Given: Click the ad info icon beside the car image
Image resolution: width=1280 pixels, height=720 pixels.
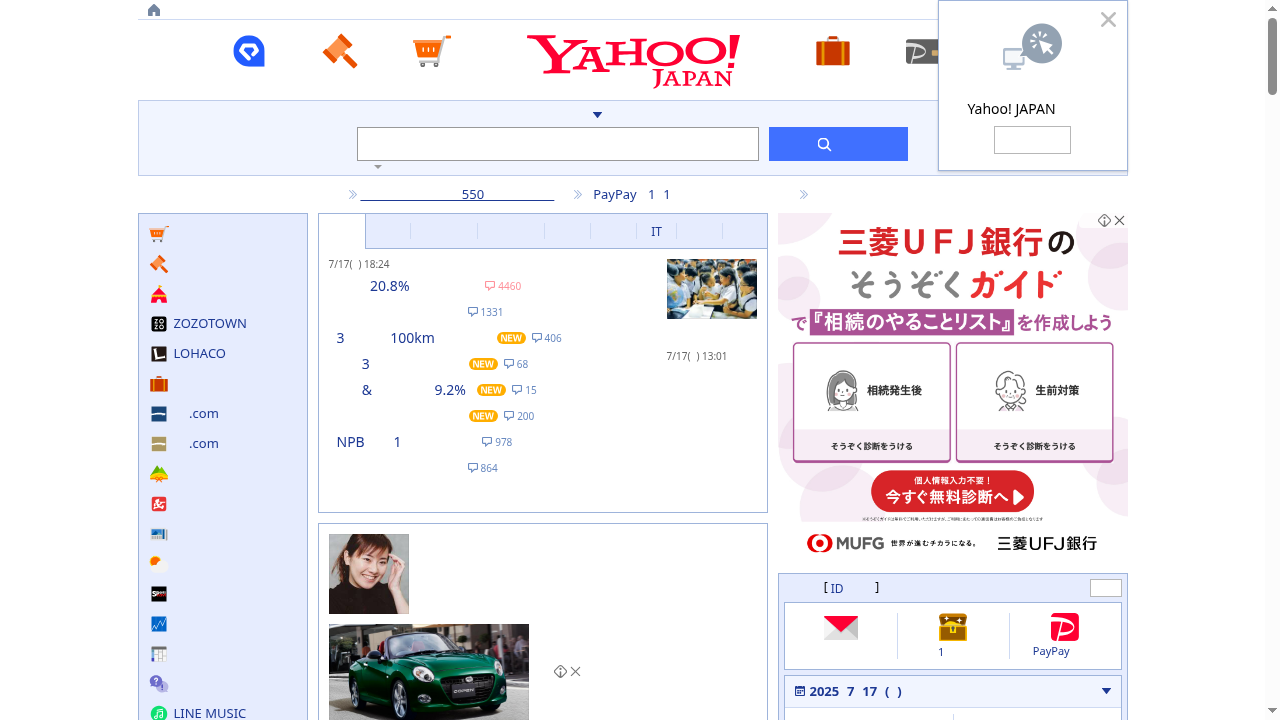Looking at the screenshot, I should pos(560,672).
